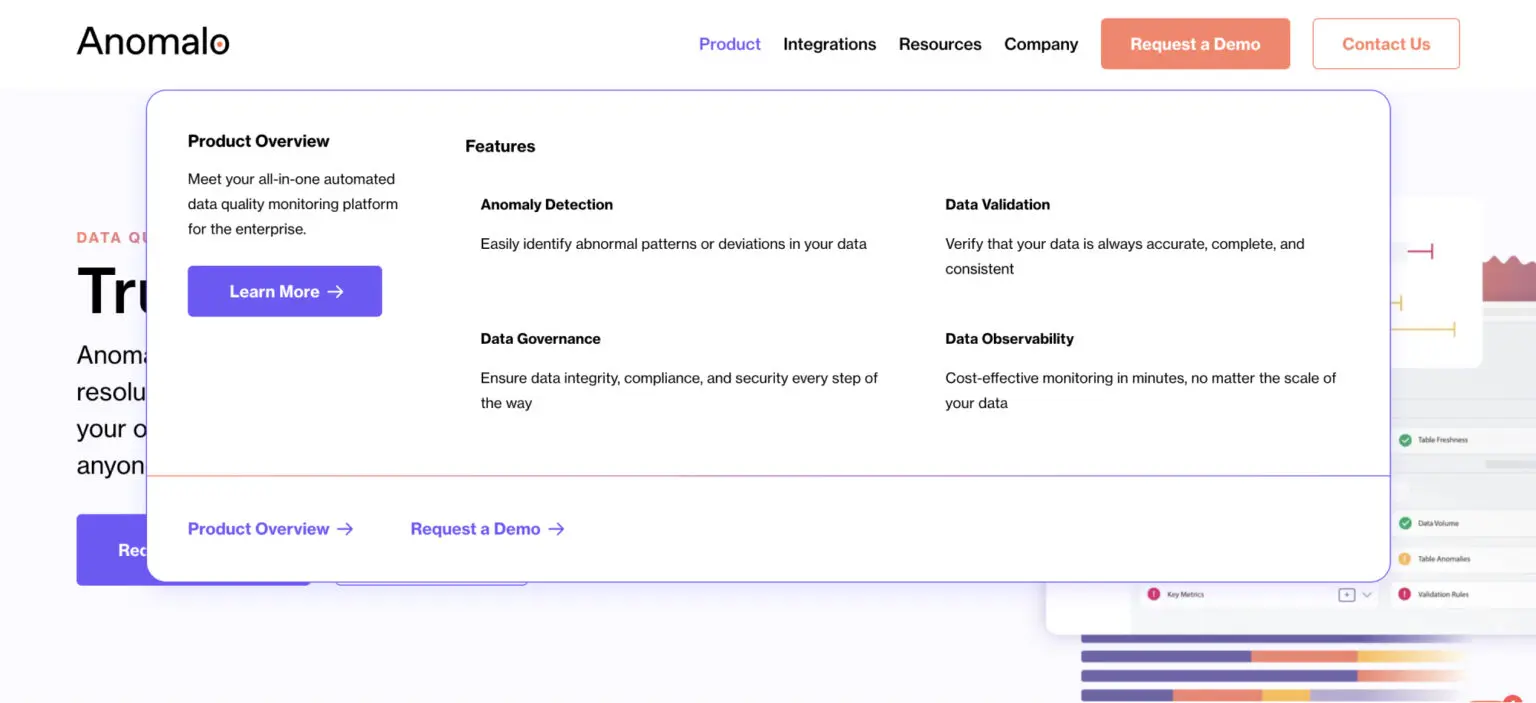Click the arrow beside the Request a Demo footer link

(x=556, y=529)
